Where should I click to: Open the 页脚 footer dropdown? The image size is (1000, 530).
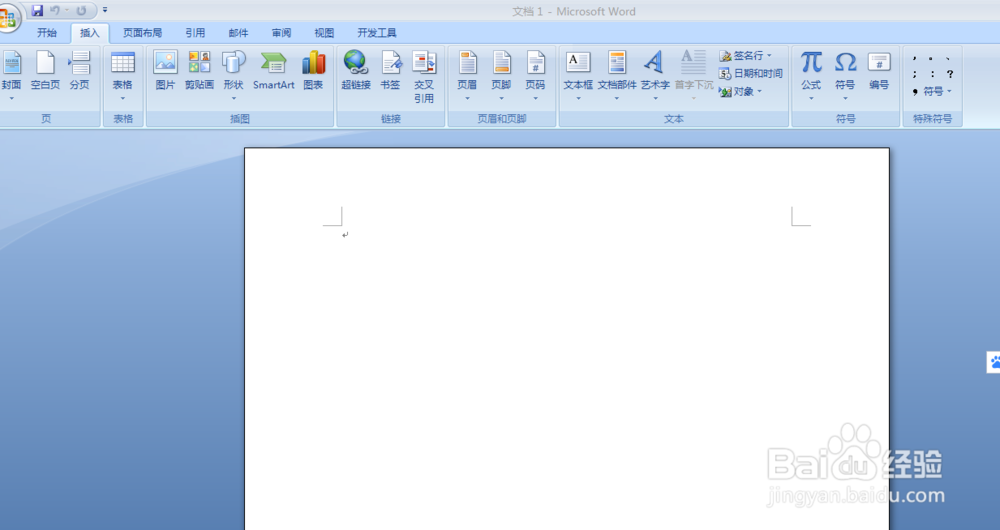coord(501,75)
